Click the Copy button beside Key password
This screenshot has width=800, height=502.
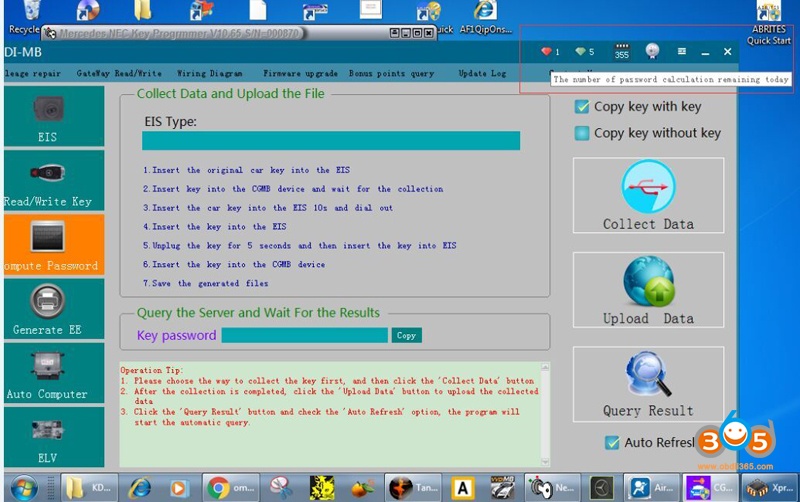406,335
